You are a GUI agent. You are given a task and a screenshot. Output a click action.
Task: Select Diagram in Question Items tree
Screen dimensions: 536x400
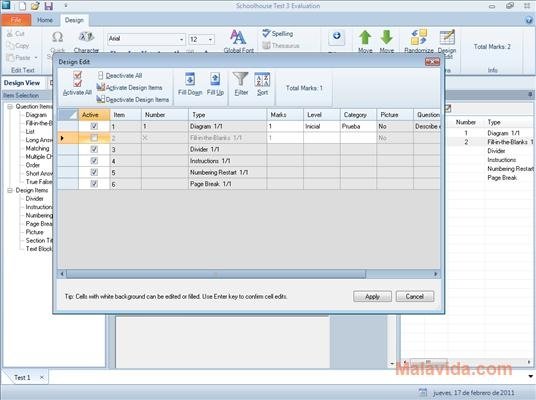[x=36, y=115]
